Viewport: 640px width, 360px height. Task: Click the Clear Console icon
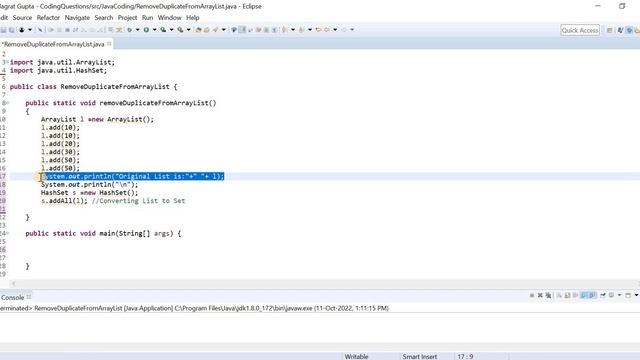point(559,295)
